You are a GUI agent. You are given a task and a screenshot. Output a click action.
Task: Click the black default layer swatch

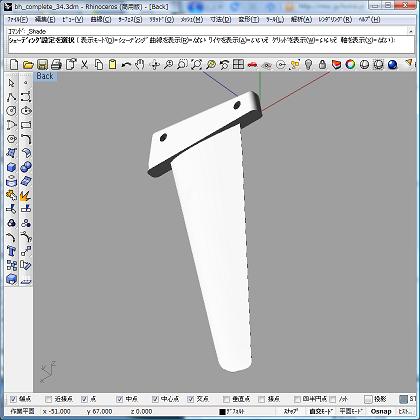(x=222, y=412)
